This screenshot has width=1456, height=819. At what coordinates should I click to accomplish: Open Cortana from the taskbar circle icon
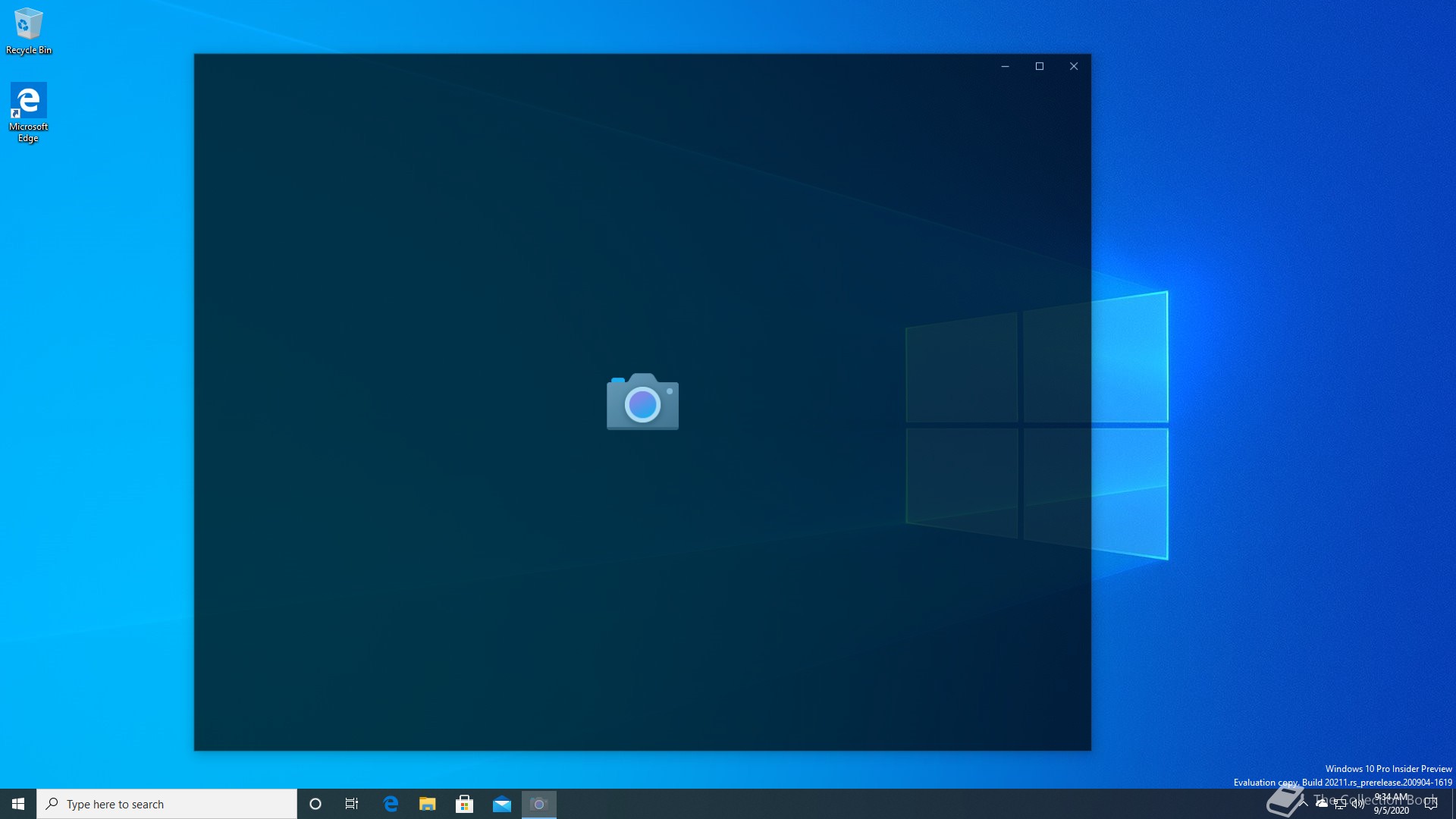pyautogui.click(x=315, y=804)
